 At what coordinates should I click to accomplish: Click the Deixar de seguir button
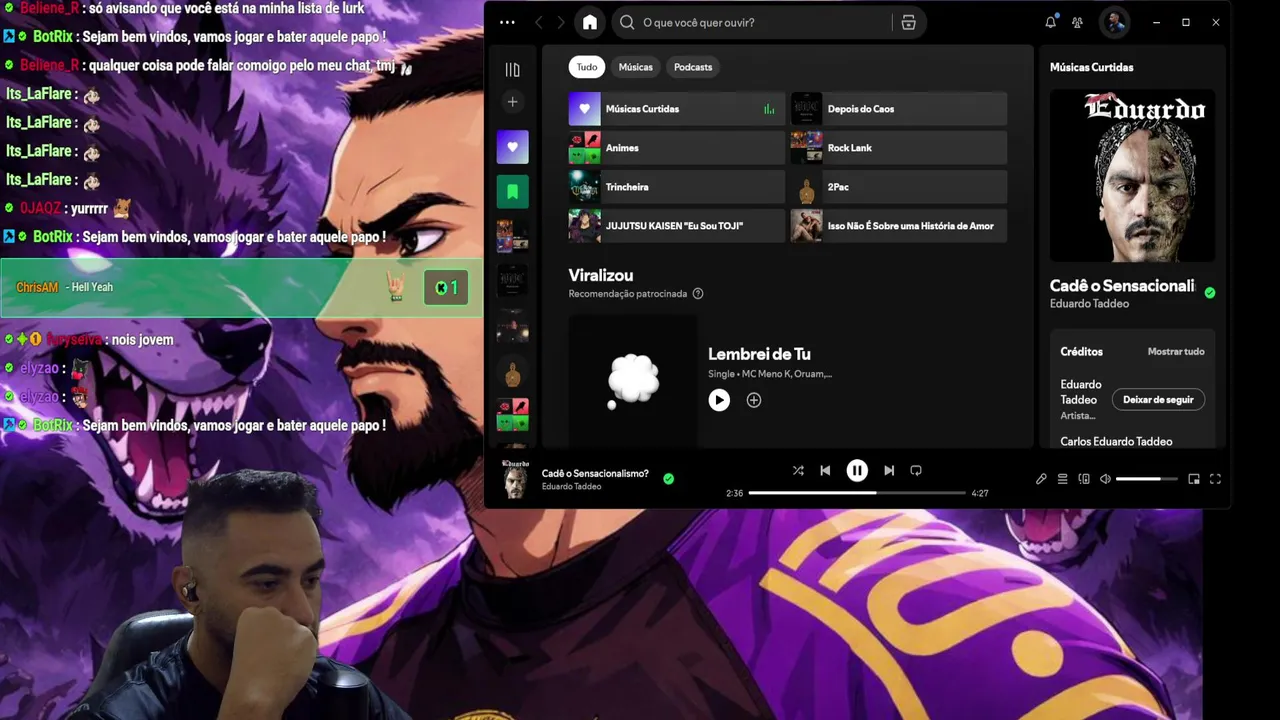pyautogui.click(x=1158, y=400)
